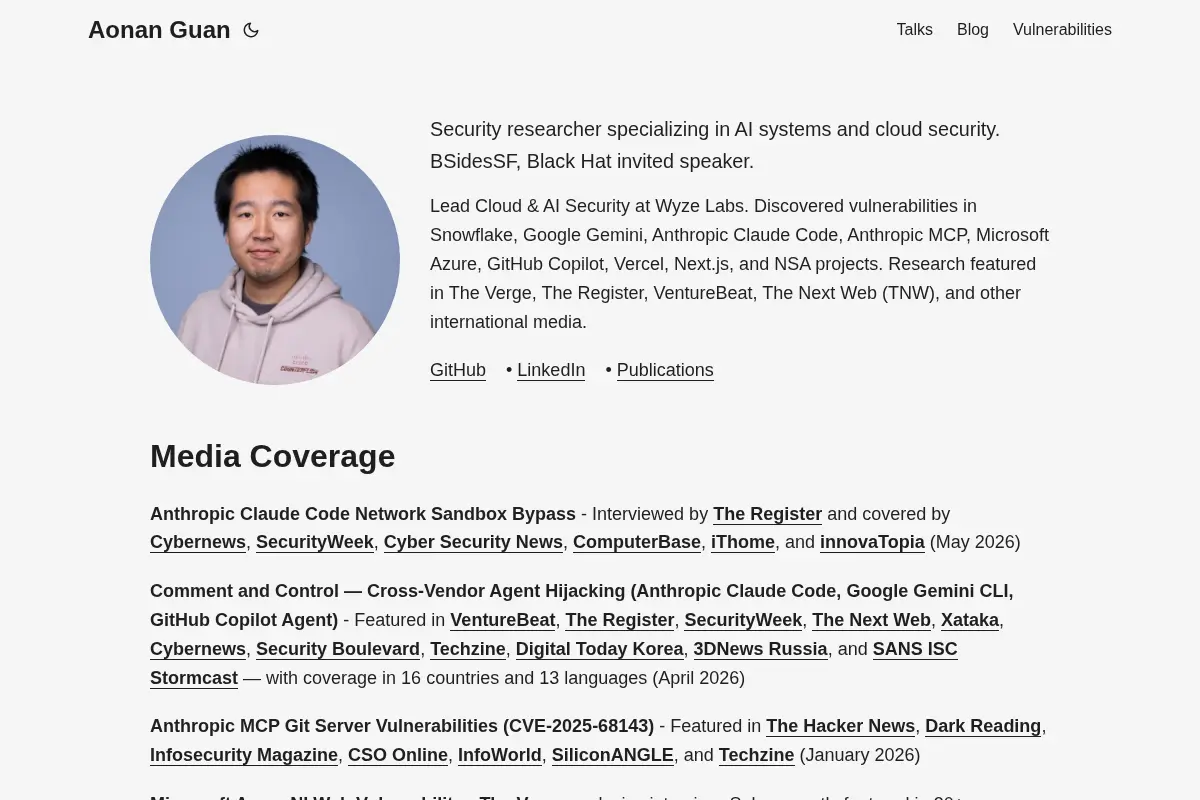Click 'Anthropic MCP Git Server Vulnerabilities (CVE-2025-68143)' title
The width and height of the screenshot is (1200, 800).
[x=402, y=726]
